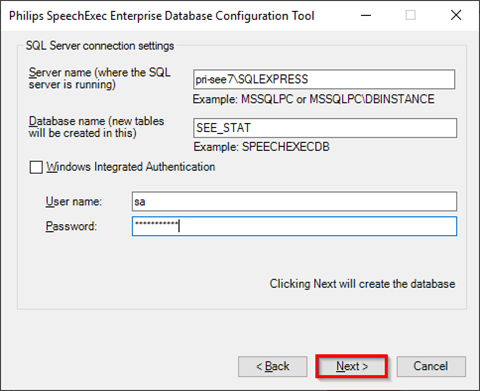Click the 'SQL Server connection settings' group label
The image size is (480, 391).
[x=100, y=46]
